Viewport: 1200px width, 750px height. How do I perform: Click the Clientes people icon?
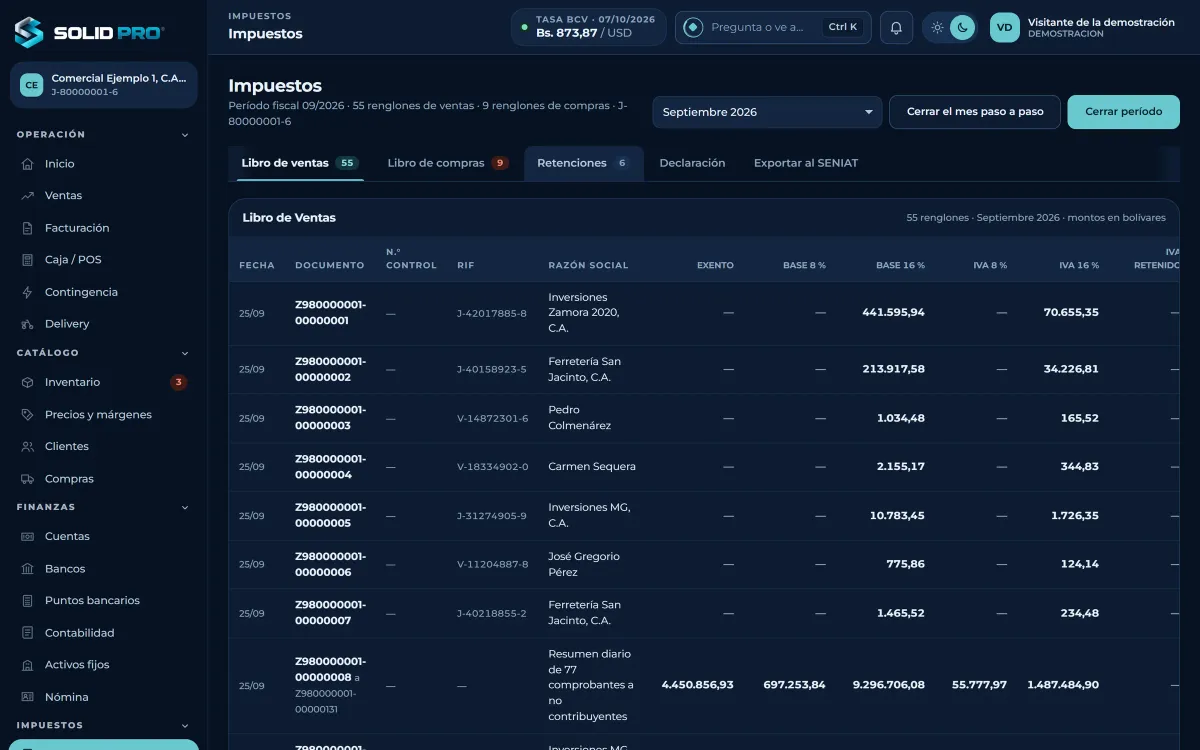click(28, 447)
